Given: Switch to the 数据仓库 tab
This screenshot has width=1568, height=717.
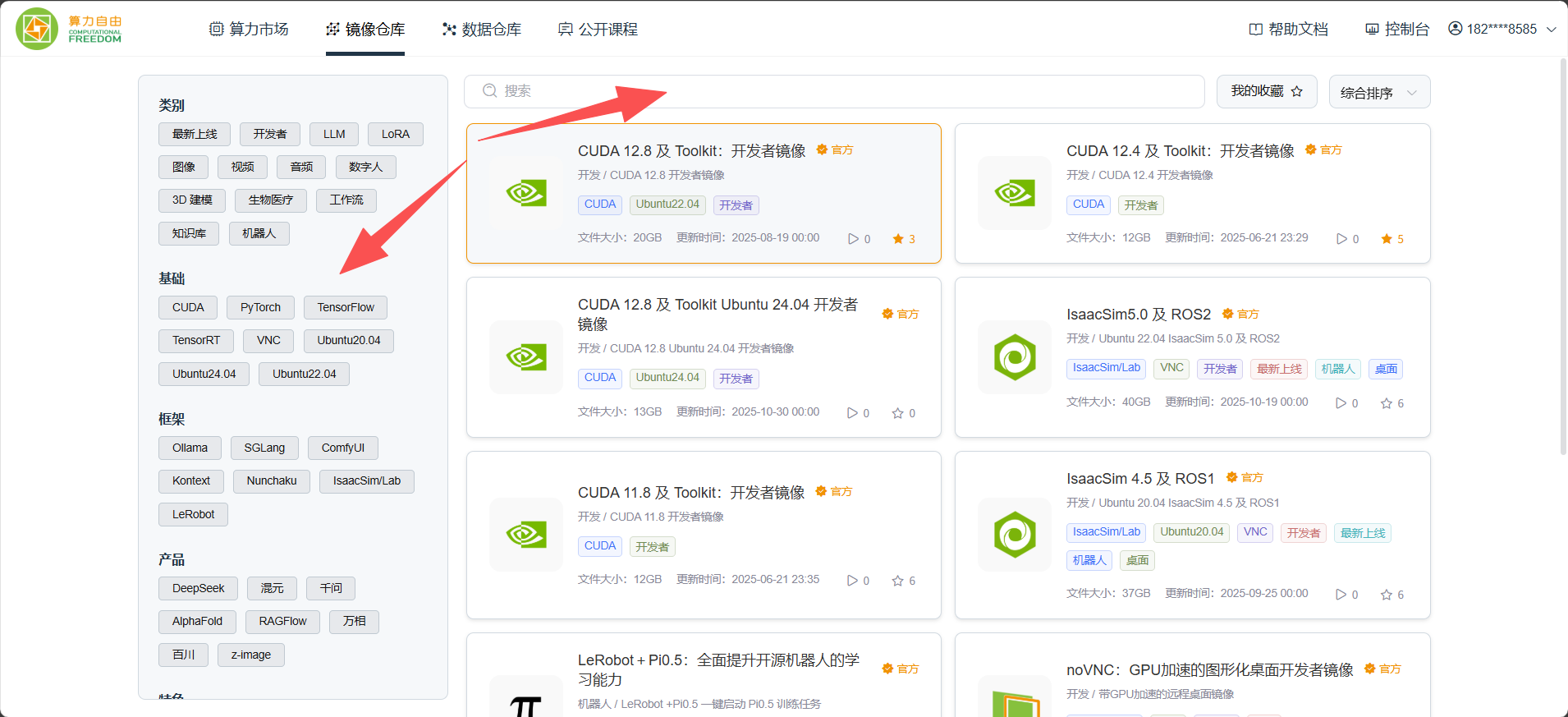Looking at the screenshot, I should coord(482,29).
